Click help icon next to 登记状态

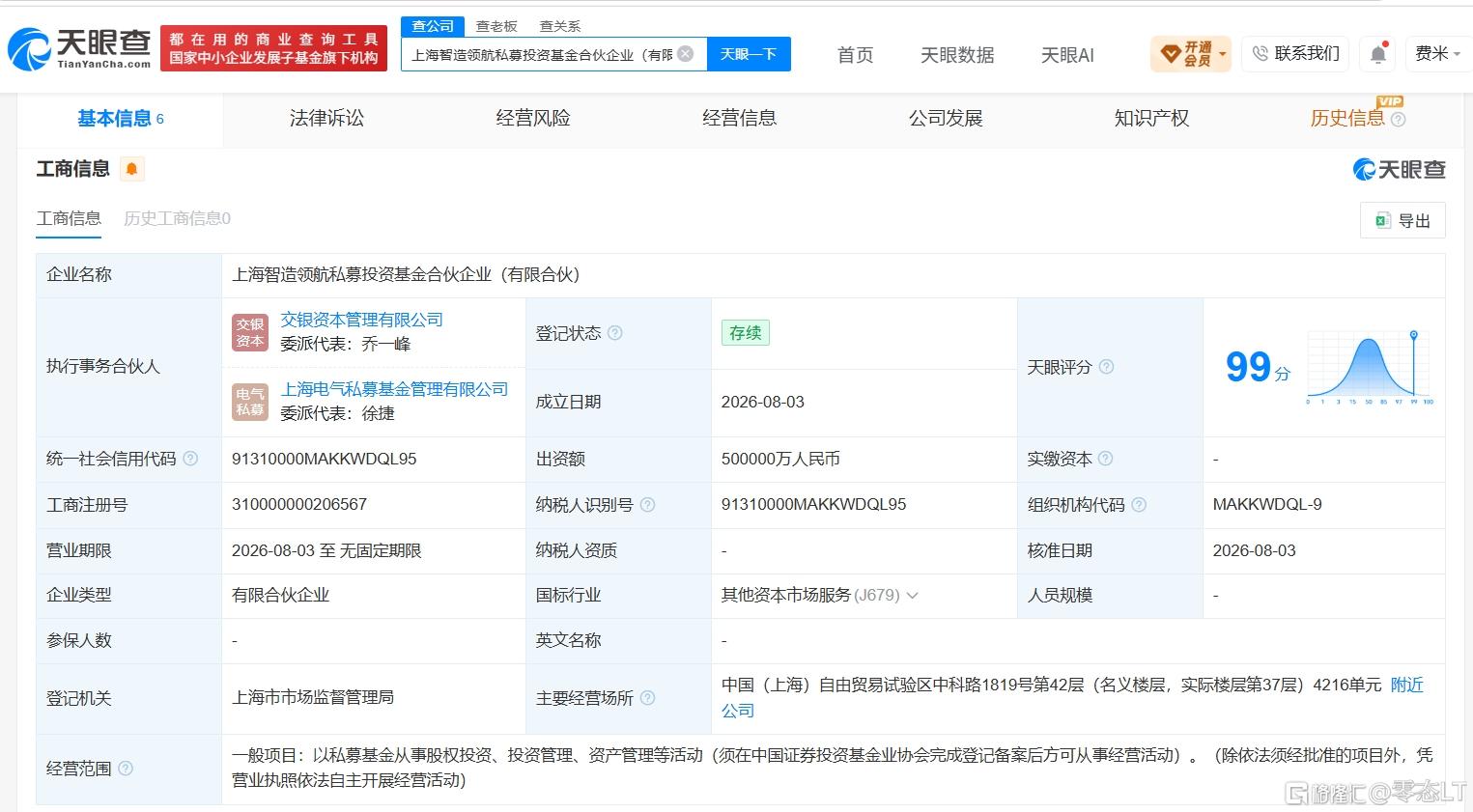point(614,333)
